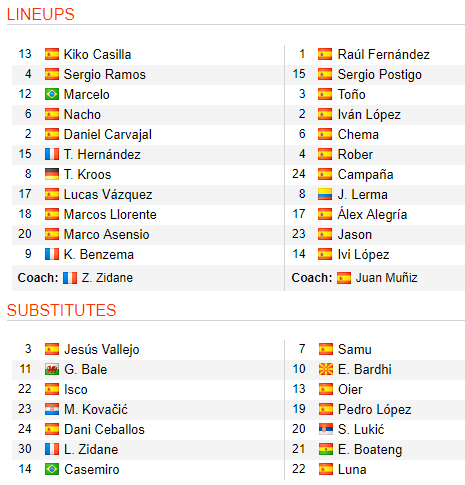Image resolution: width=465 pixels, height=485 pixels.
Task: Open Álex Alegría player link
Action: (372, 214)
